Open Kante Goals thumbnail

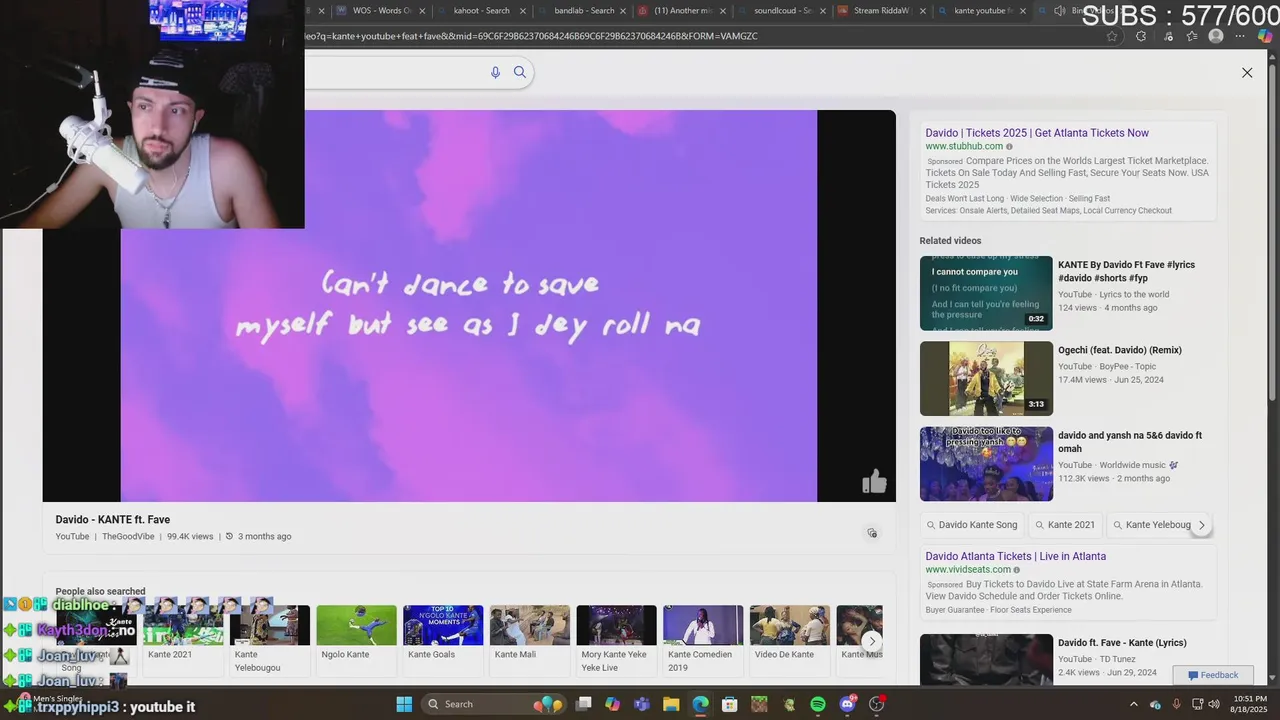pos(443,625)
